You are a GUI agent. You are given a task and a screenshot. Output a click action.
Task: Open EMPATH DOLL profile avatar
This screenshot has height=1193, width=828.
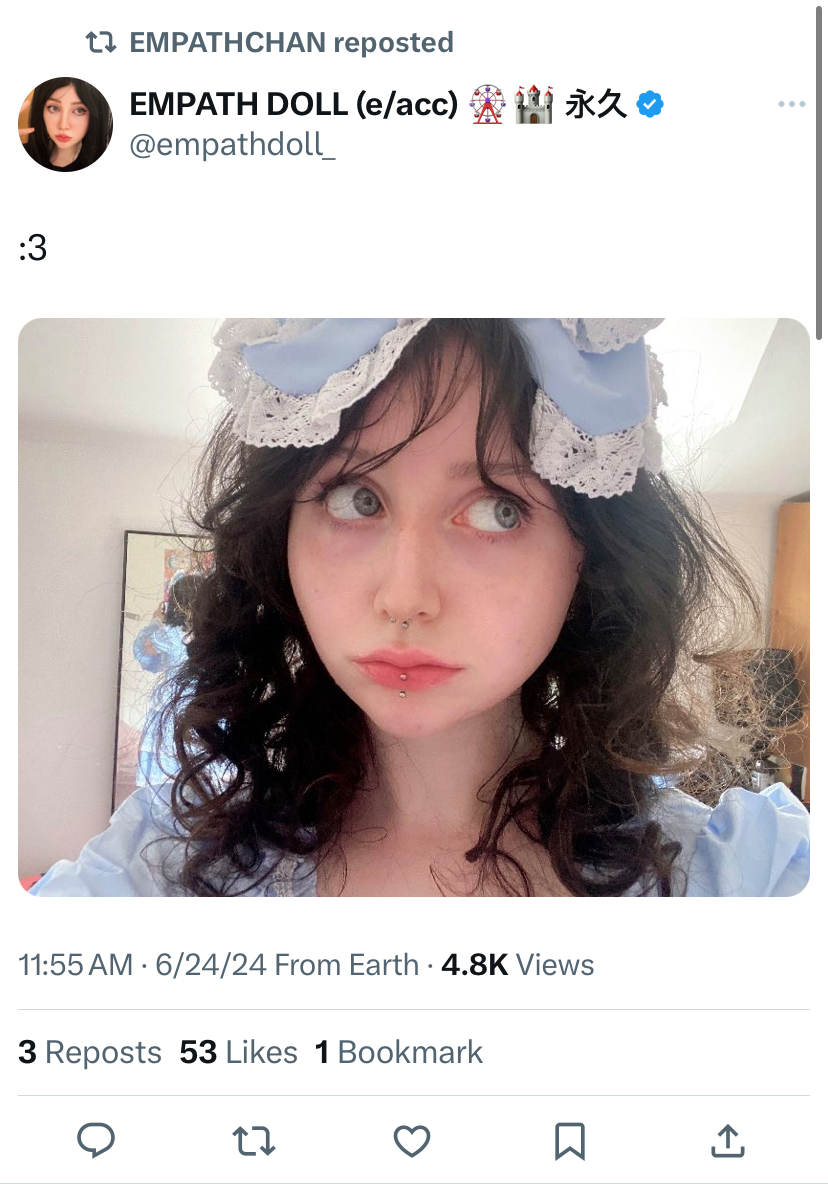tap(65, 124)
